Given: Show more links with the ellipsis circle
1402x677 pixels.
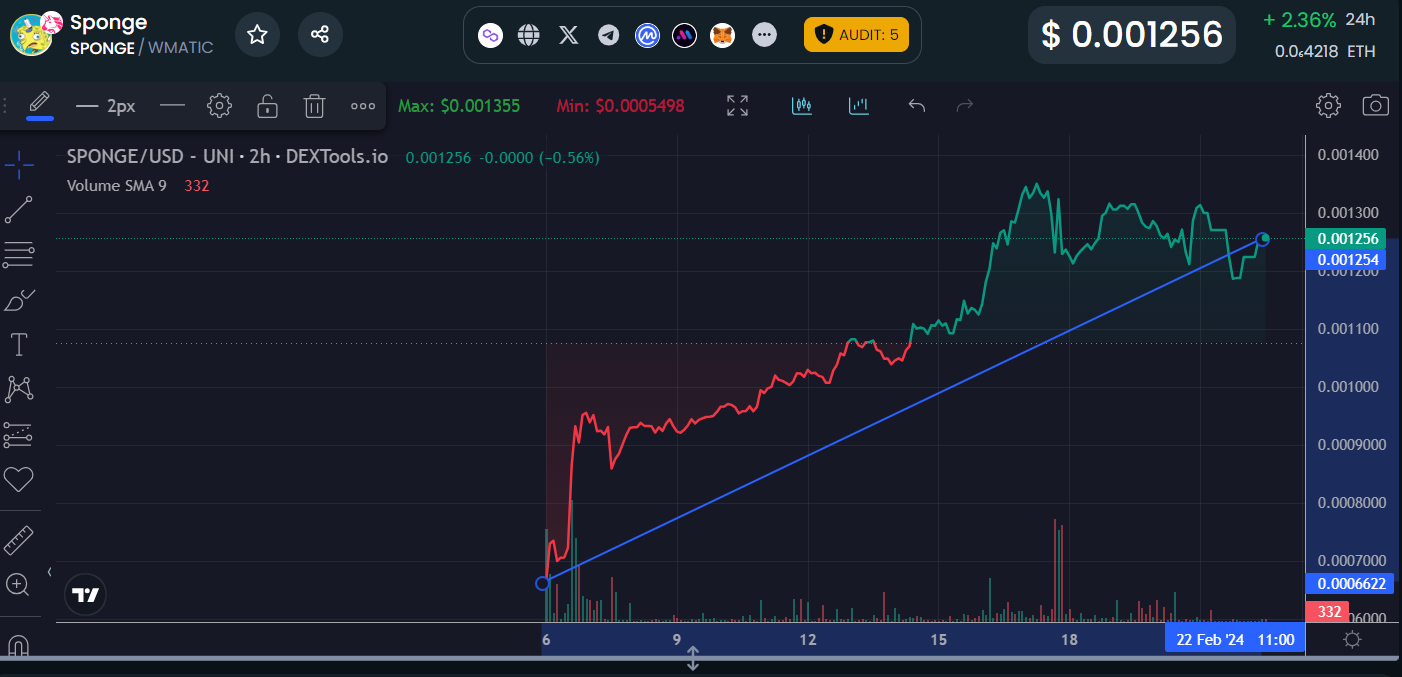Looking at the screenshot, I should [764, 35].
